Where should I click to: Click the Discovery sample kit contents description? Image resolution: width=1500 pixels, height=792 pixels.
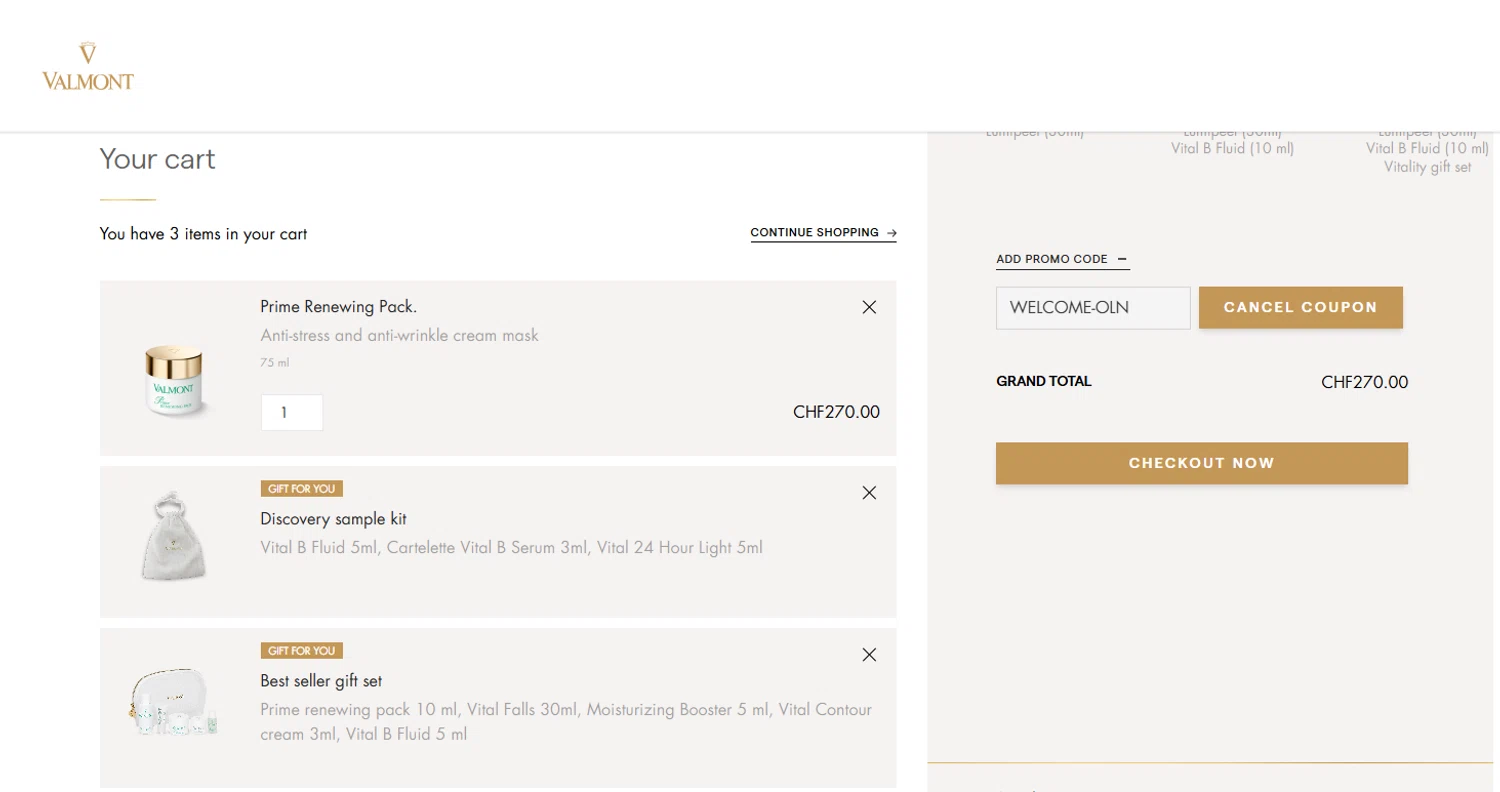(x=511, y=548)
